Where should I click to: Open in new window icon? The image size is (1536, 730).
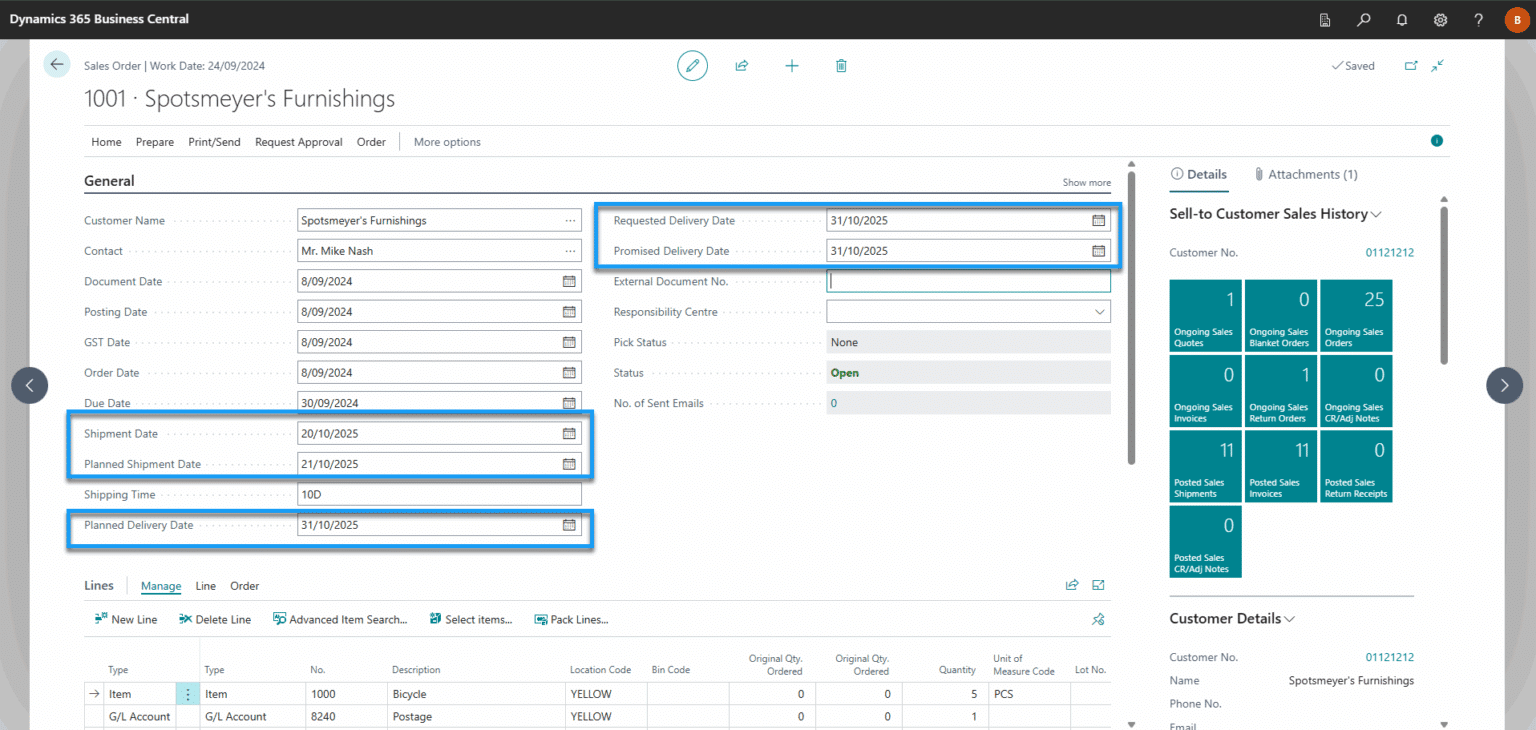point(1411,66)
